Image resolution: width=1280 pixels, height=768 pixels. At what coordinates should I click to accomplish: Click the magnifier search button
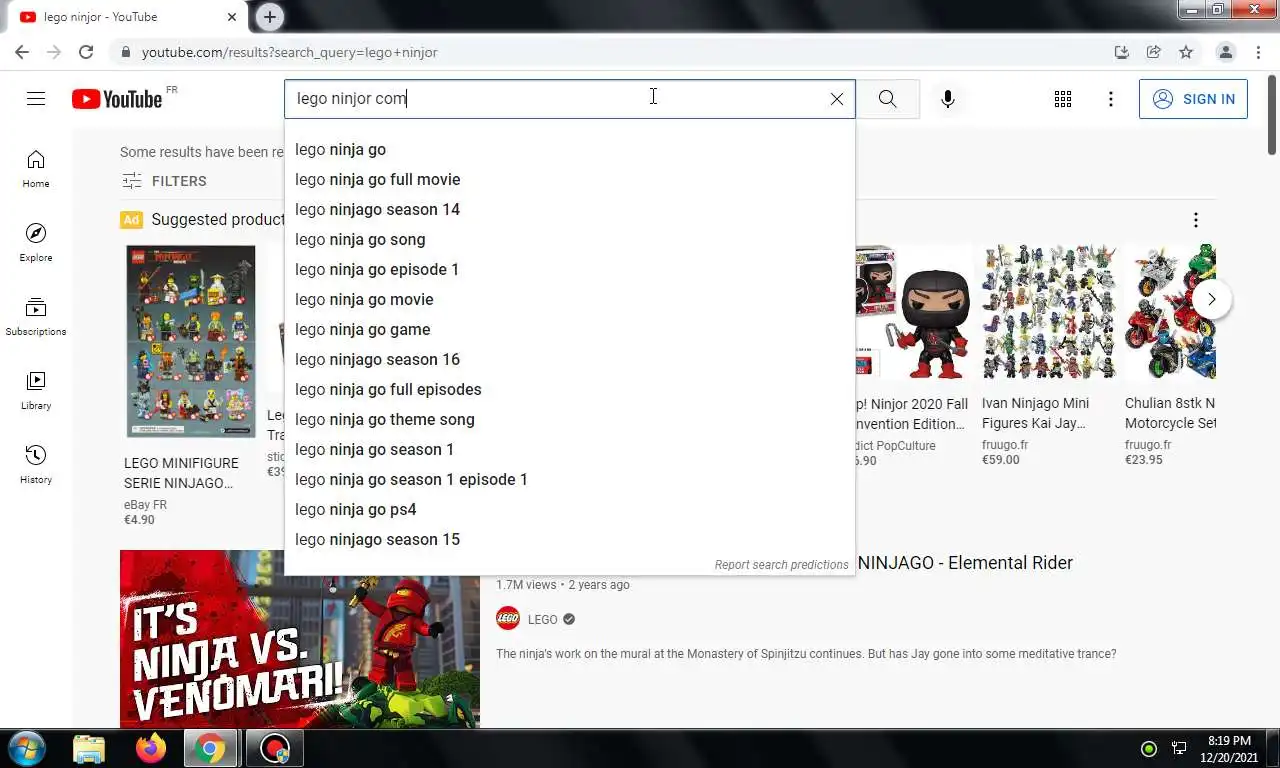(x=887, y=99)
